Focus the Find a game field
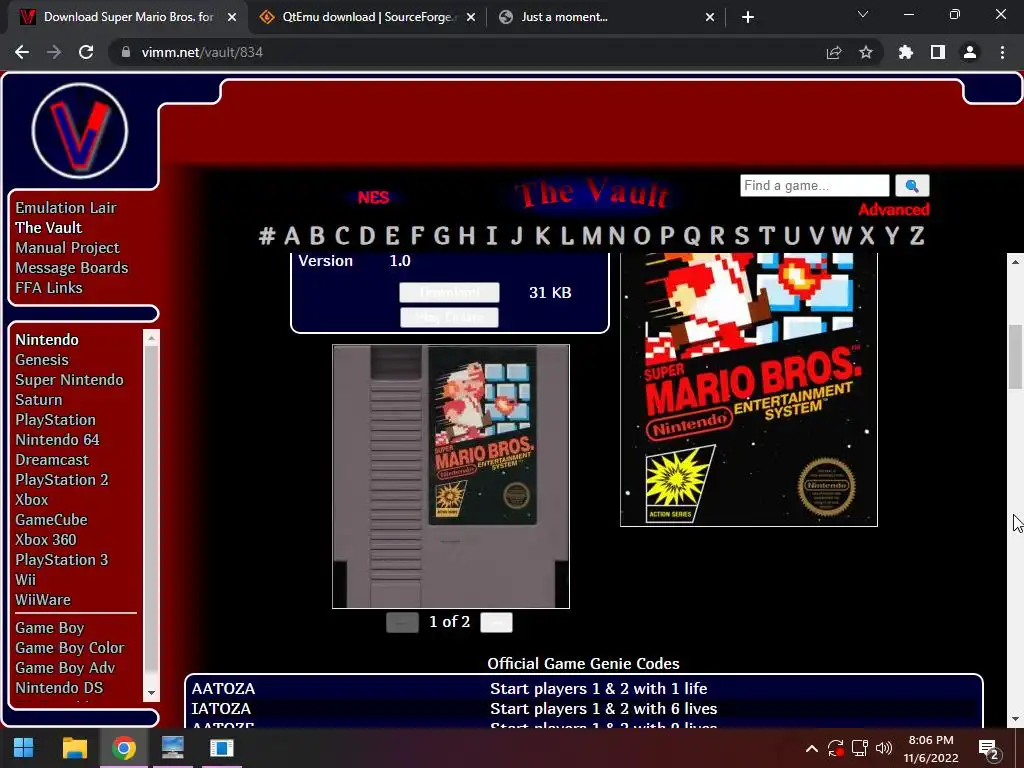This screenshot has width=1024, height=768. point(814,185)
